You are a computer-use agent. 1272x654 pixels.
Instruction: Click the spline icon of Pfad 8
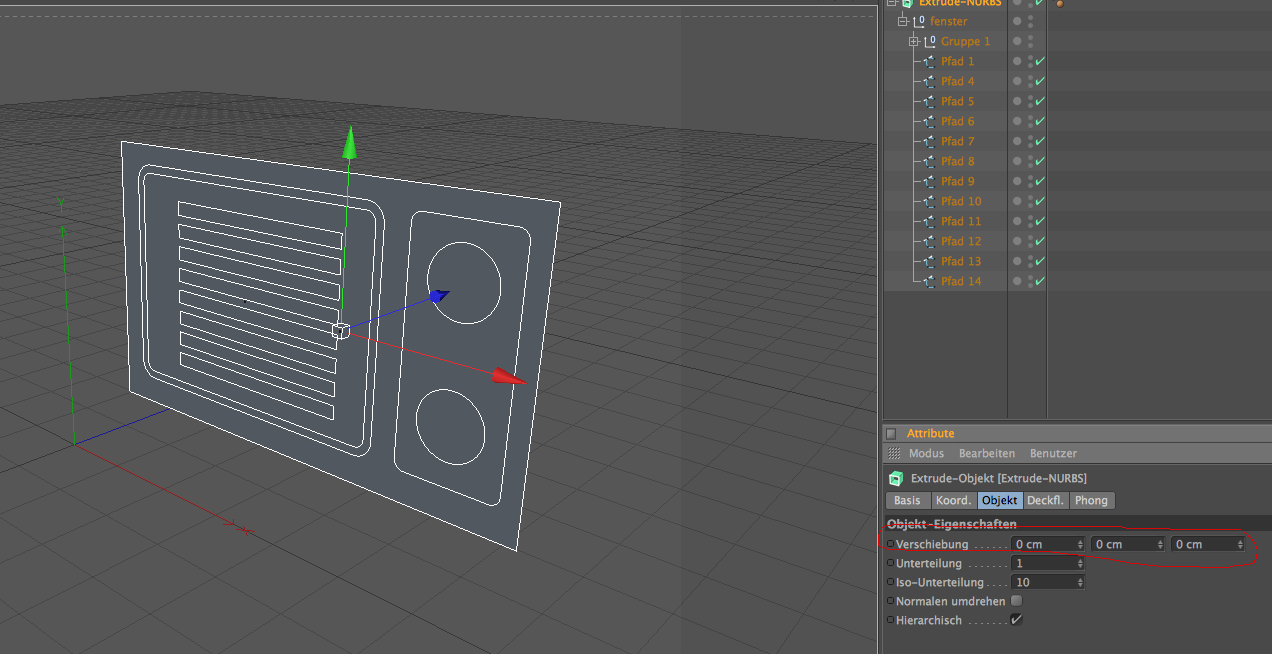coord(929,161)
